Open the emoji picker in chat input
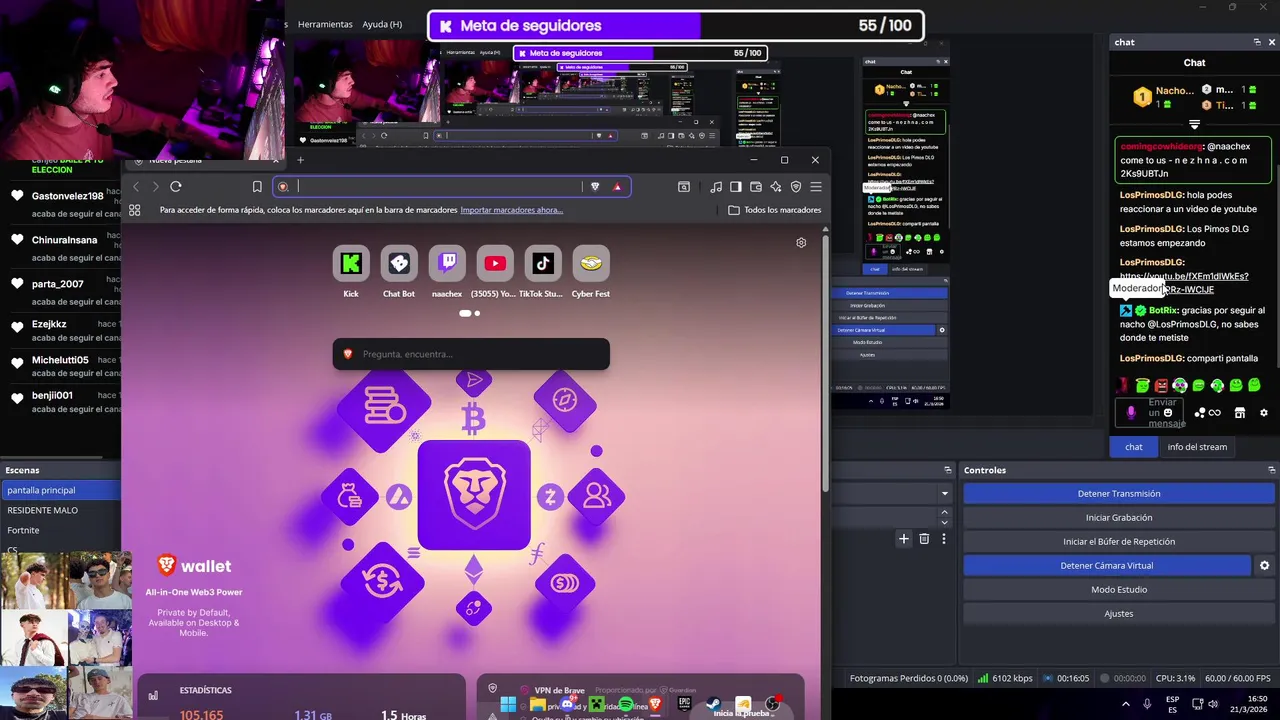The image size is (1280, 720). [x=1167, y=413]
